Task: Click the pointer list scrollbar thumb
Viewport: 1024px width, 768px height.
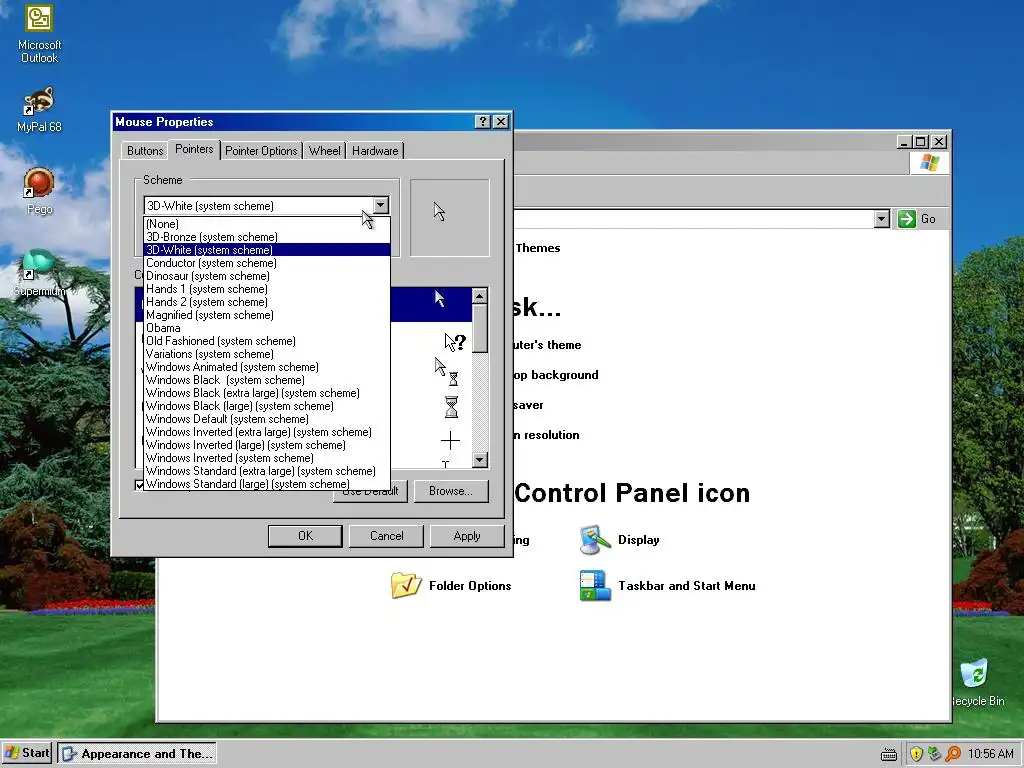Action: pos(479,328)
